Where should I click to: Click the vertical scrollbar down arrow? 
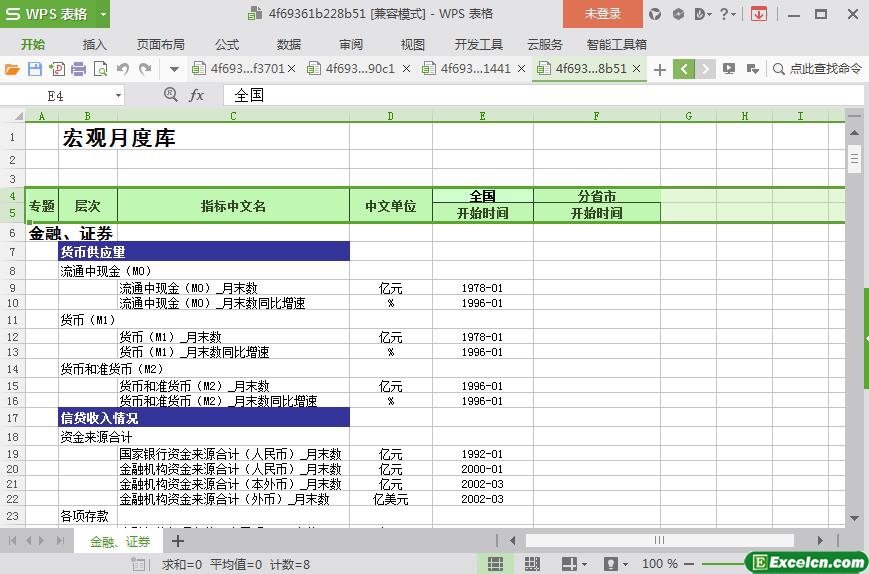point(854,519)
